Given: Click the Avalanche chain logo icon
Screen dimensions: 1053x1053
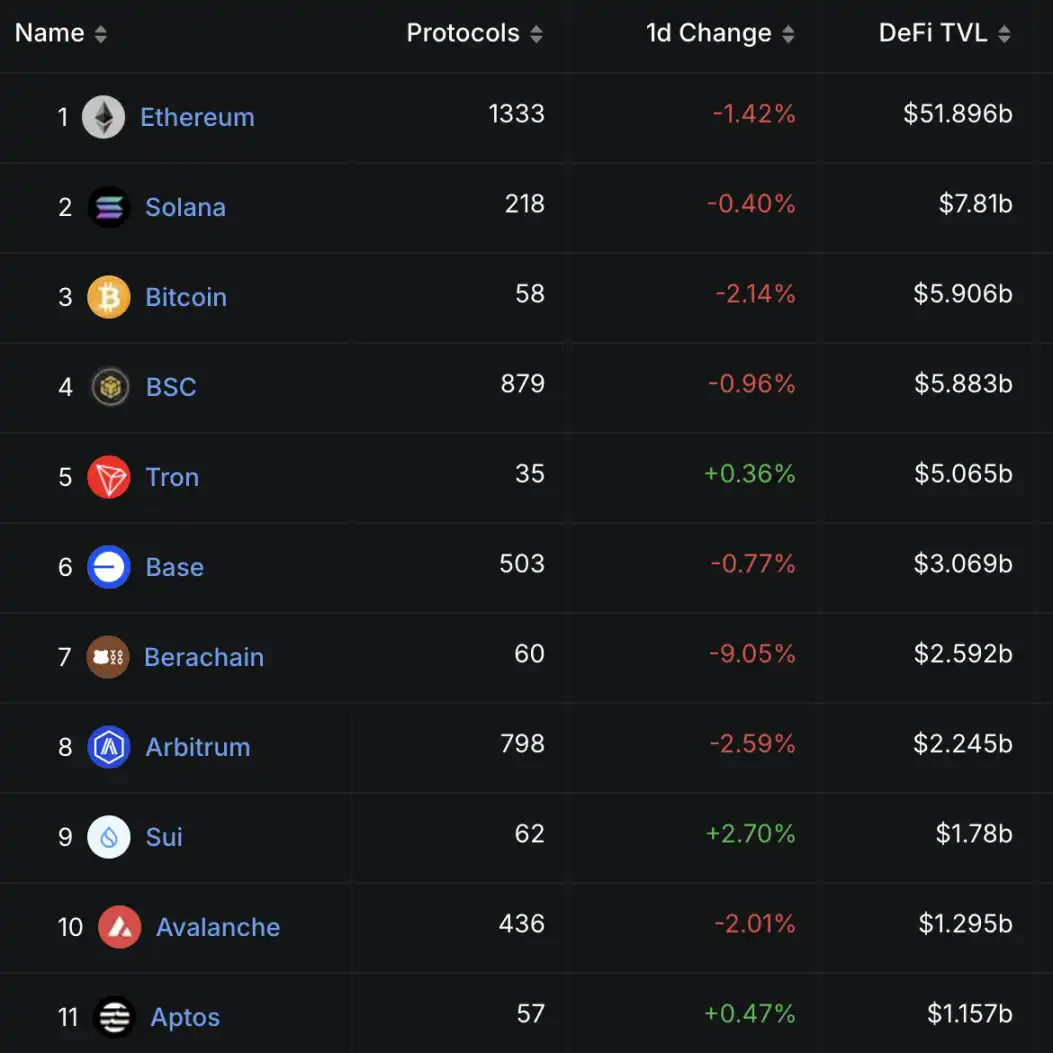Looking at the screenshot, I should click(119, 927).
